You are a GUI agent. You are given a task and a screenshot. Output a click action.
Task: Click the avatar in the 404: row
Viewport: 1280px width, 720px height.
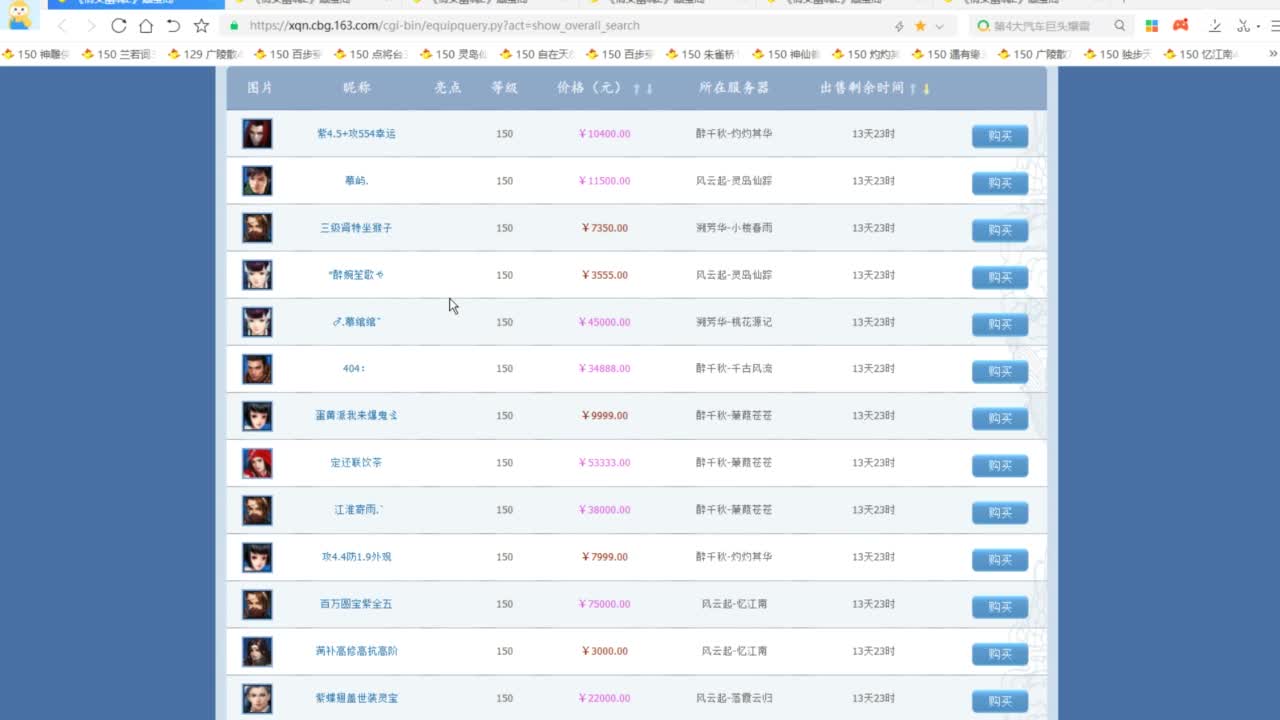[x=257, y=369]
